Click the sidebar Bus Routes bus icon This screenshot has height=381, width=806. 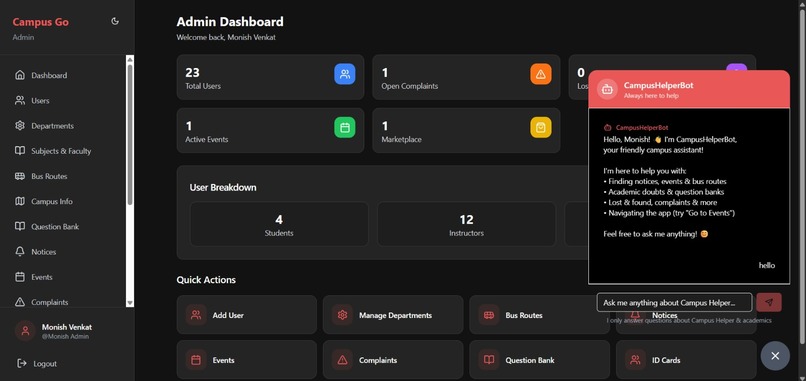coord(20,176)
